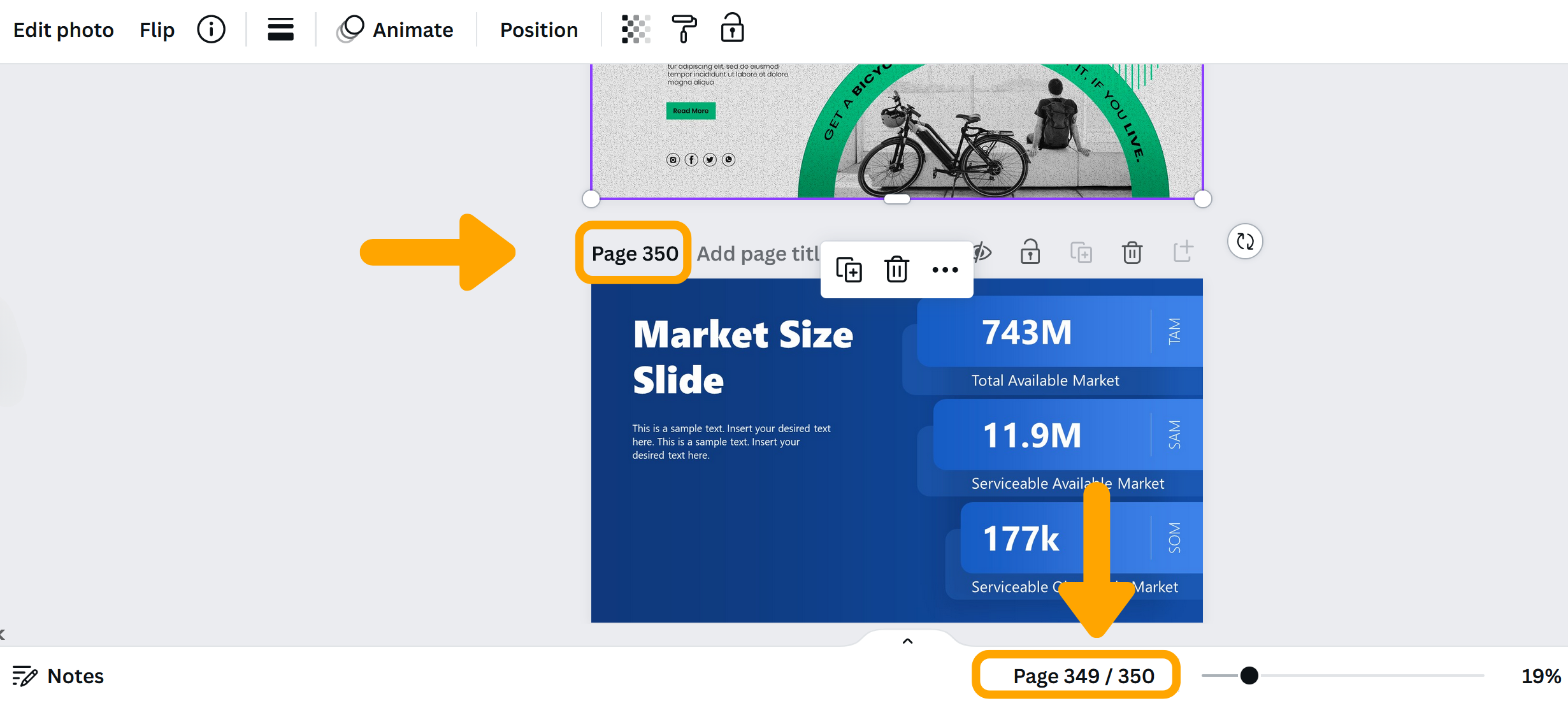Select the Total Available Market label
The image size is (1568, 701).
pos(1045,380)
